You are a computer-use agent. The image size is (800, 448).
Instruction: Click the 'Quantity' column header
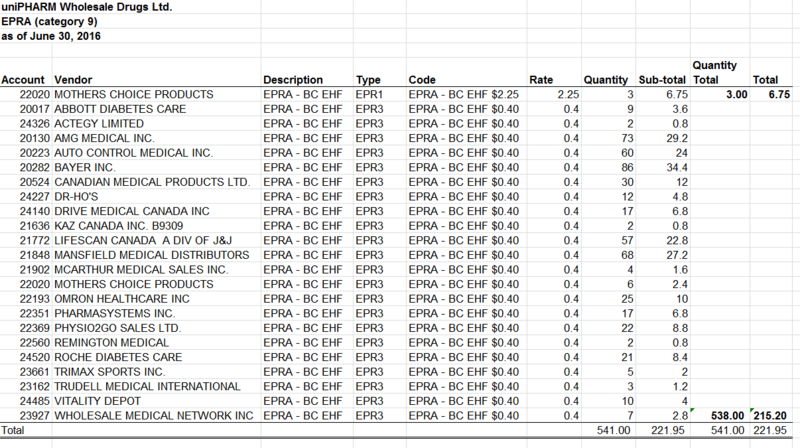pyautogui.click(x=606, y=80)
